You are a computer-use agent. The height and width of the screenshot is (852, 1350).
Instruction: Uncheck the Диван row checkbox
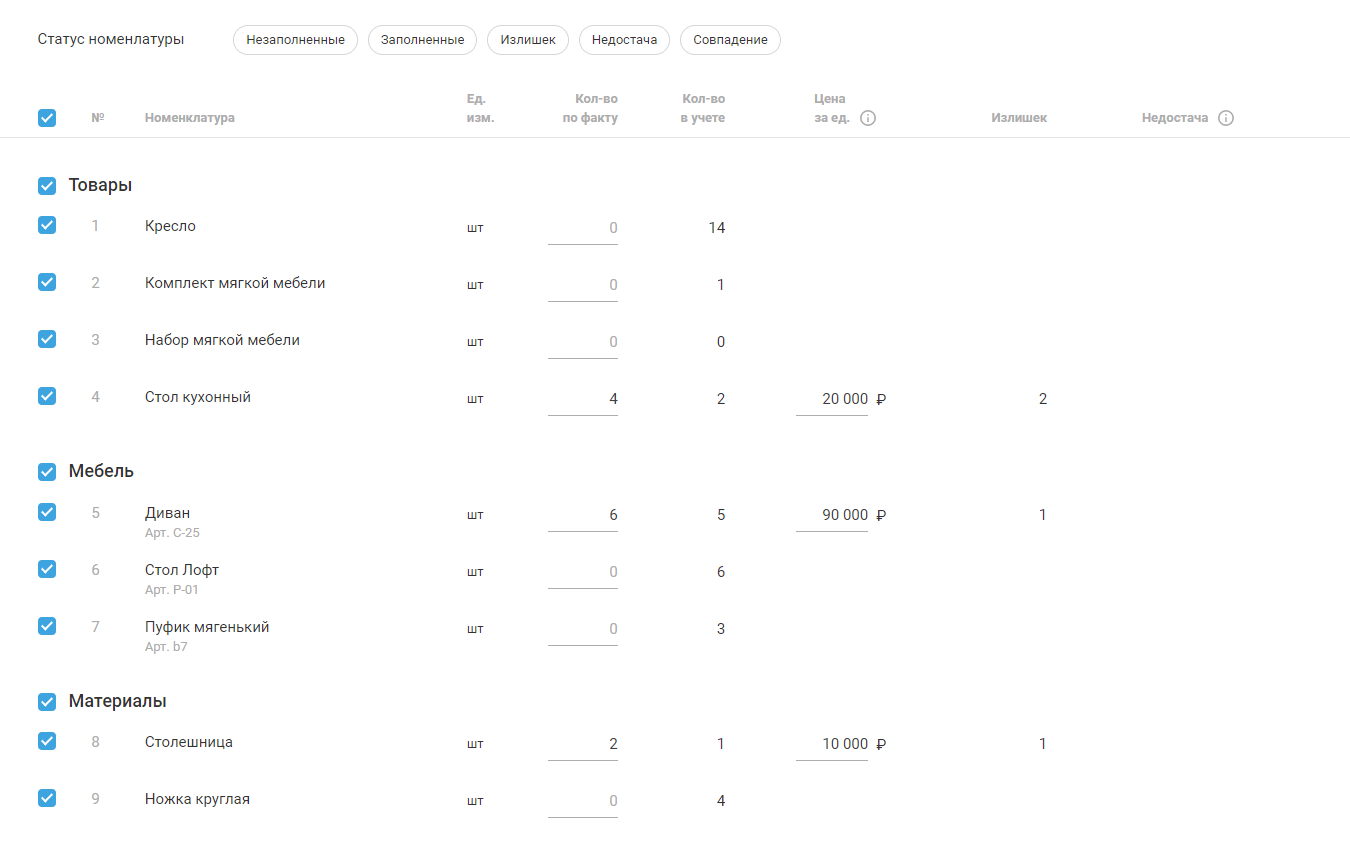(x=47, y=512)
